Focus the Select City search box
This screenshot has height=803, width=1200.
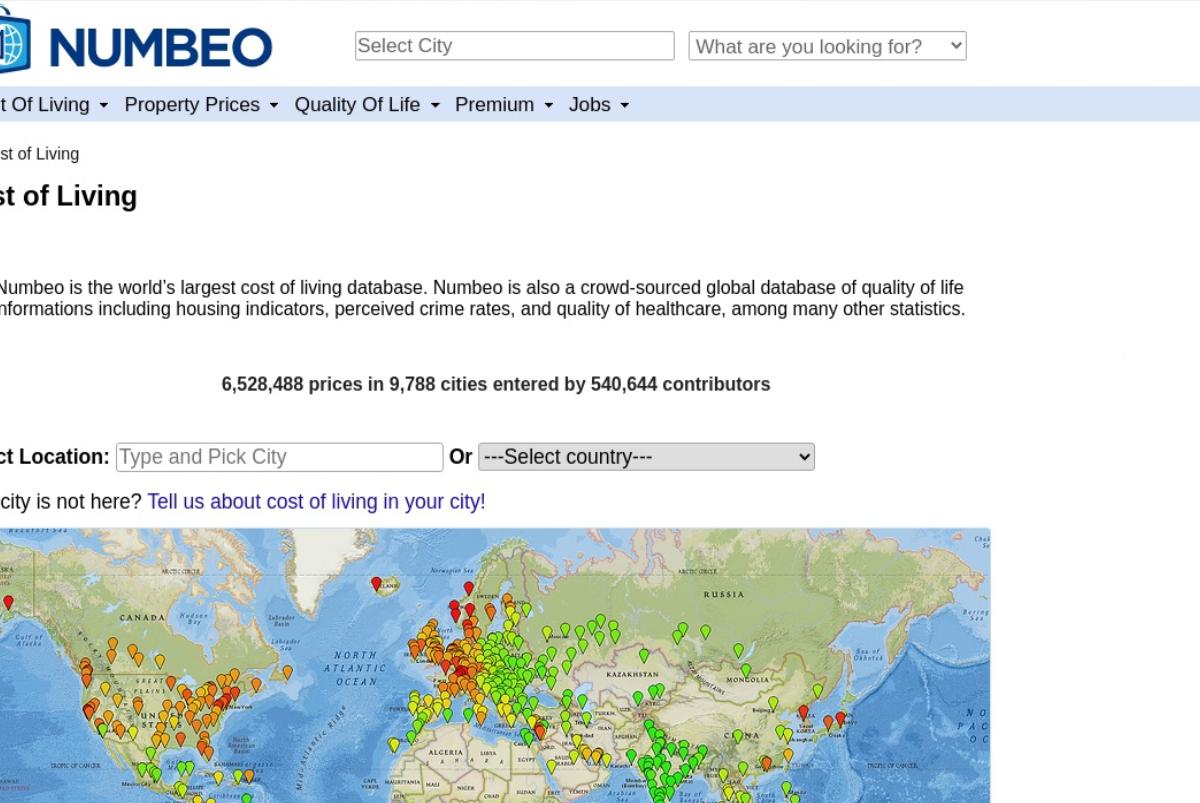click(x=515, y=46)
